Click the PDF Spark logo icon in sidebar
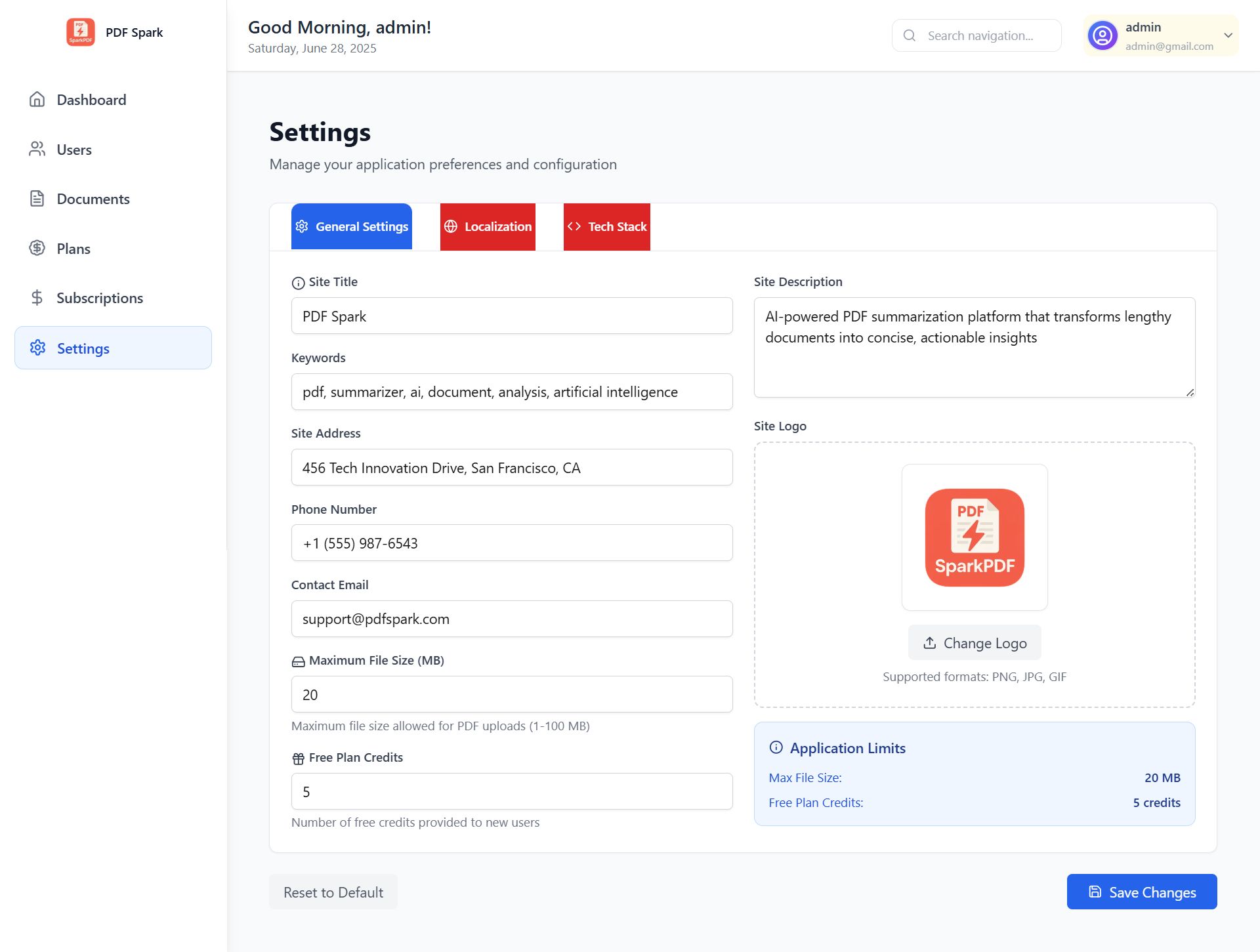The image size is (1260, 952). tap(80, 32)
